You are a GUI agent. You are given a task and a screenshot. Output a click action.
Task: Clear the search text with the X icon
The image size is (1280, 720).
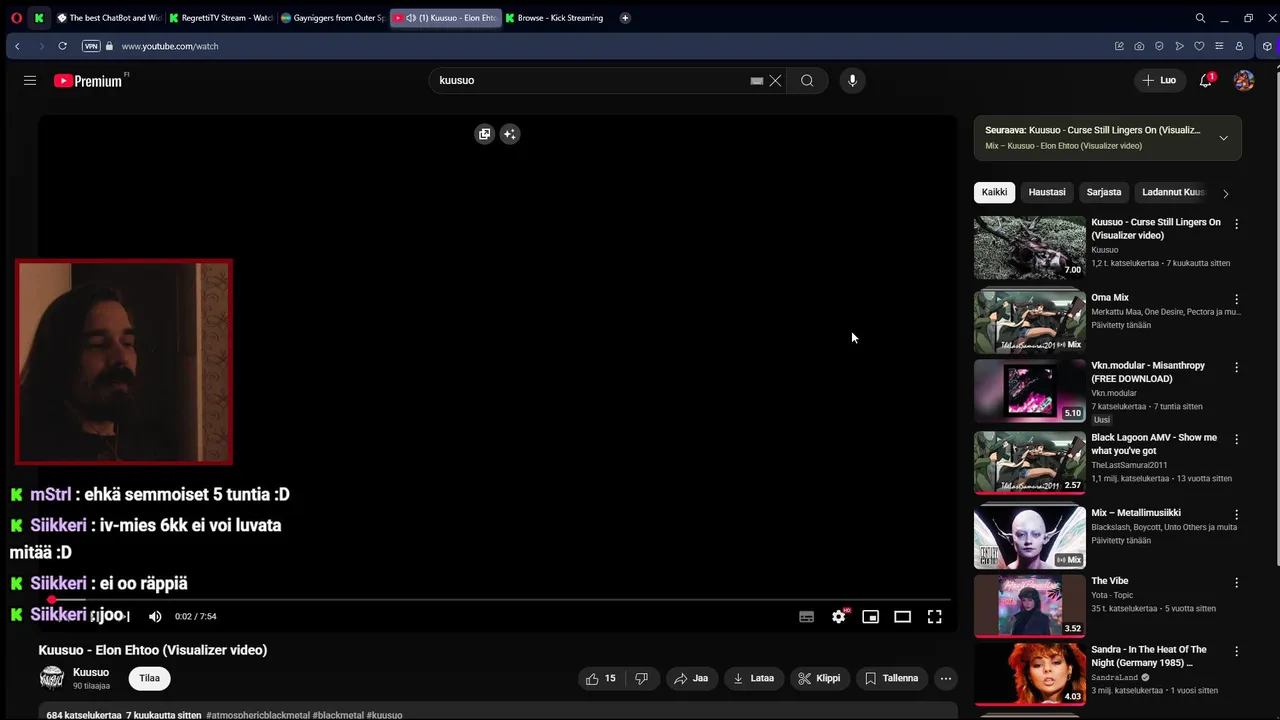(x=775, y=81)
